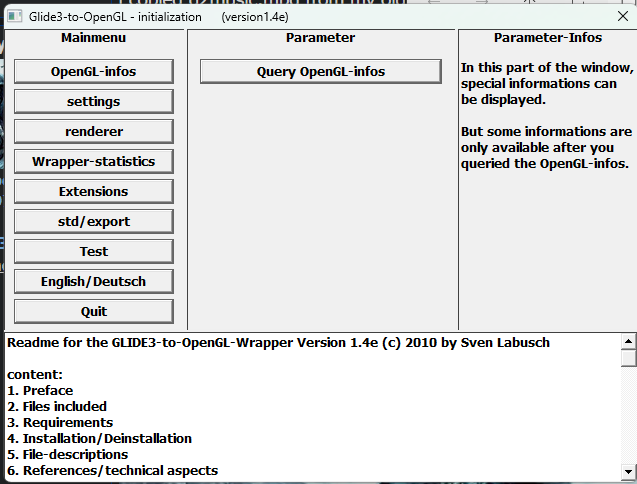Click the readme scrollbar down arrow
Image resolution: width=637 pixels, height=484 pixels.
click(628, 472)
